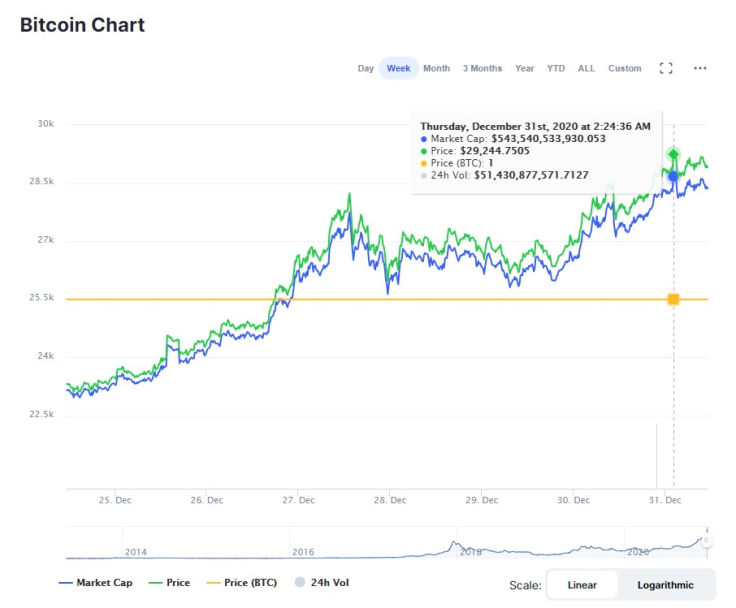Show the 3 Months range

coord(483,68)
